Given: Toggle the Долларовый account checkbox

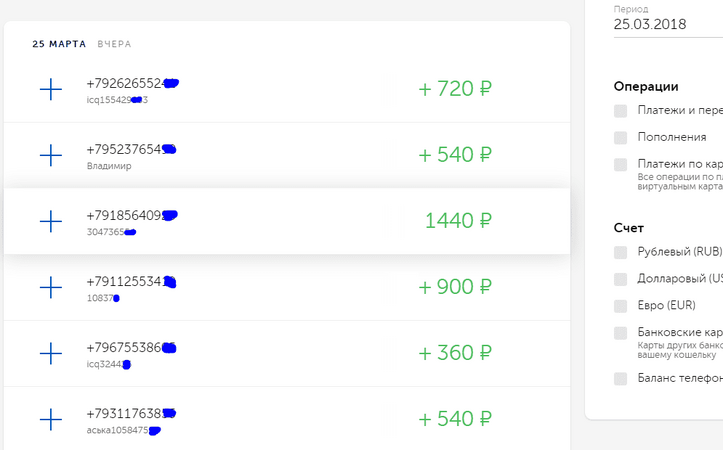Looking at the screenshot, I should pyautogui.click(x=621, y=279).
